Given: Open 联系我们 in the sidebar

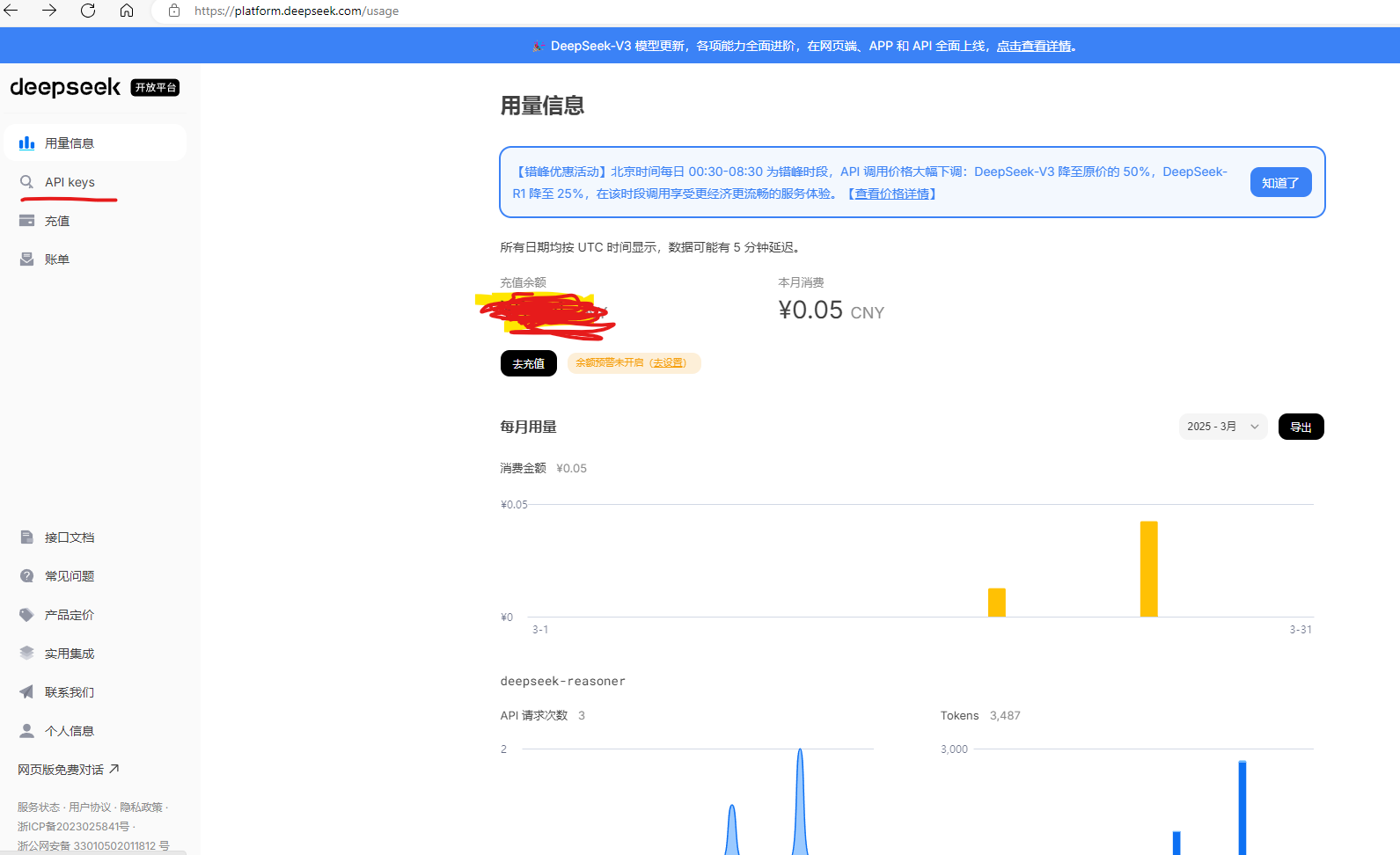Looking at the screenshot, I should pyautogui.click(x=95, y=692).
